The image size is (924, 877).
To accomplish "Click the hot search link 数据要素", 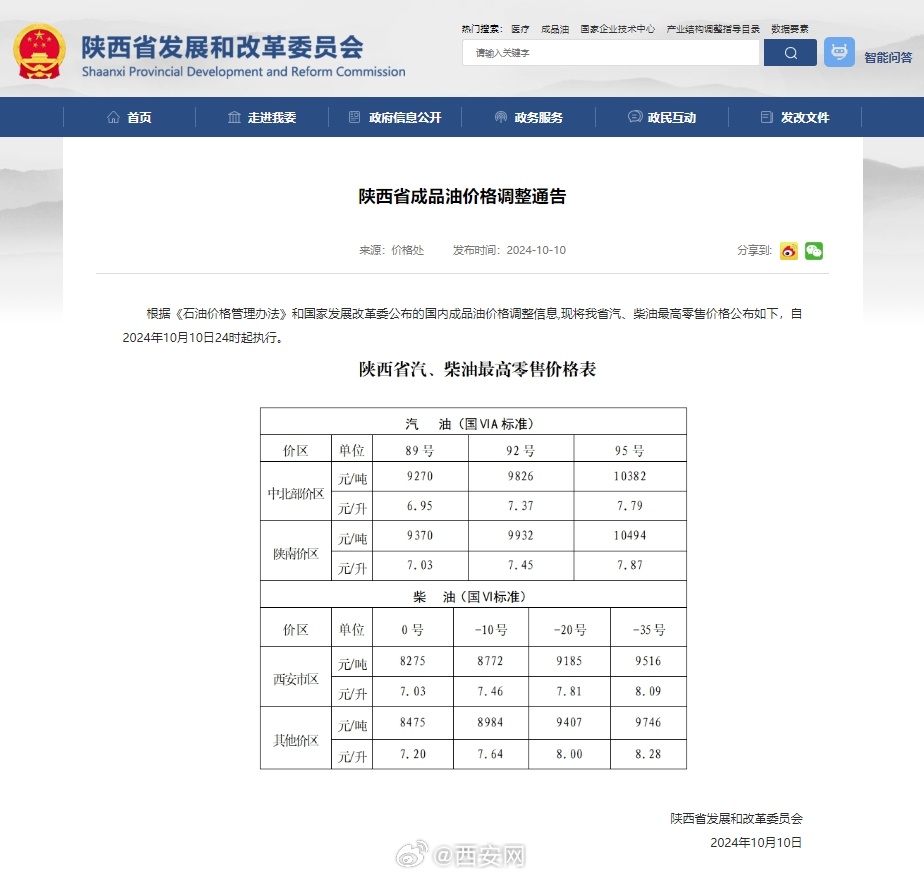I will [789, 29].
